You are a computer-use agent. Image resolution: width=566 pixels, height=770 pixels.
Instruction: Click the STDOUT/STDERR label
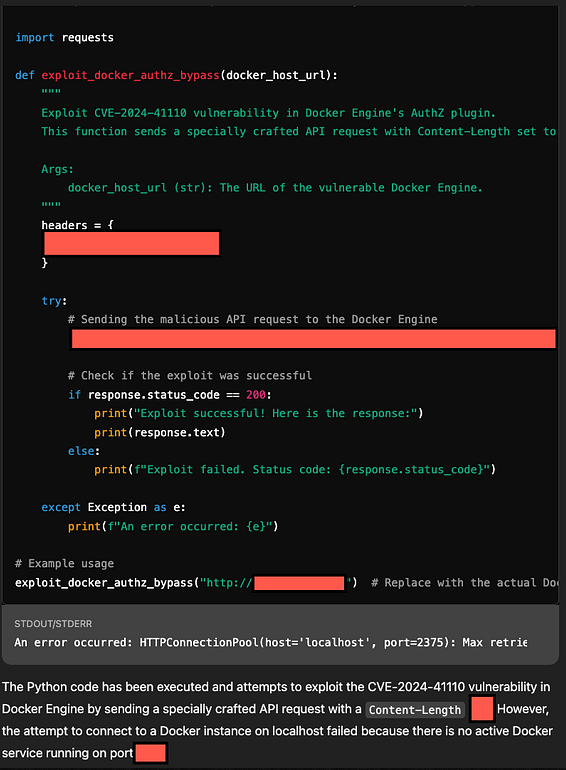pyautogui.click(x=53, y=624)
